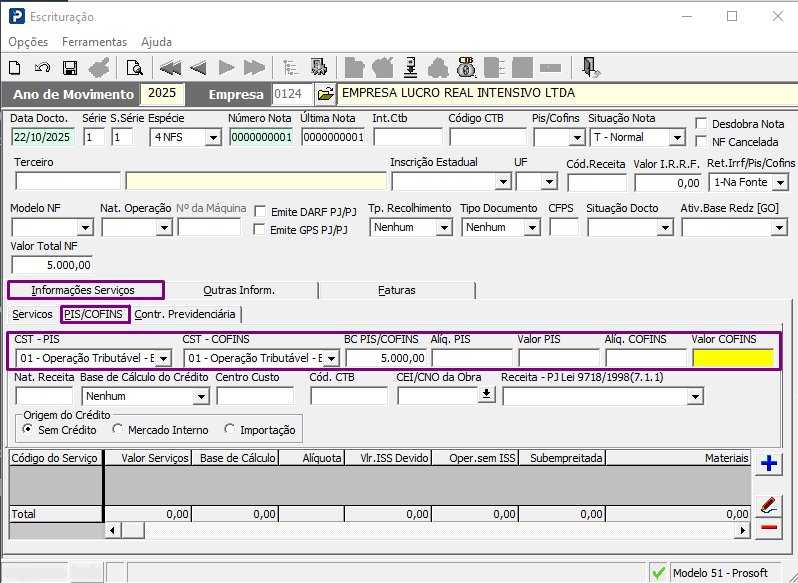This screenshot has width=798, height=583.
Task: Save record with the floppy disk icon
Action: click(x=70, y=68)
